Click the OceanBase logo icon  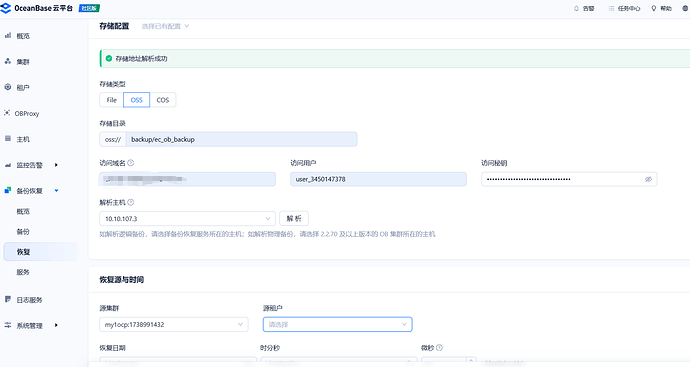click(6, 8)
